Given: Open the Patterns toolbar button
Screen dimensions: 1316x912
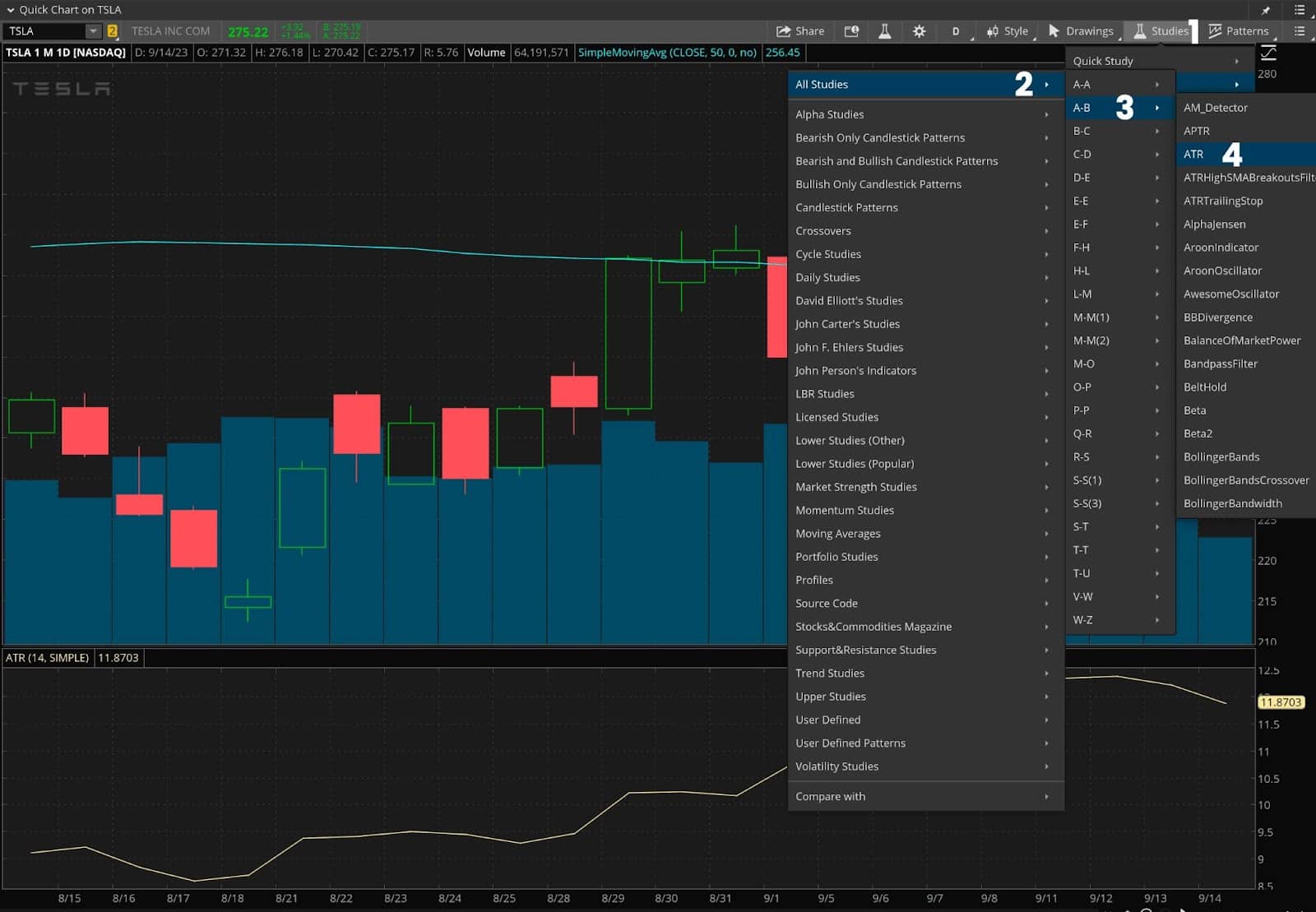Looking at the screenshot, I should pos(1238,31).
